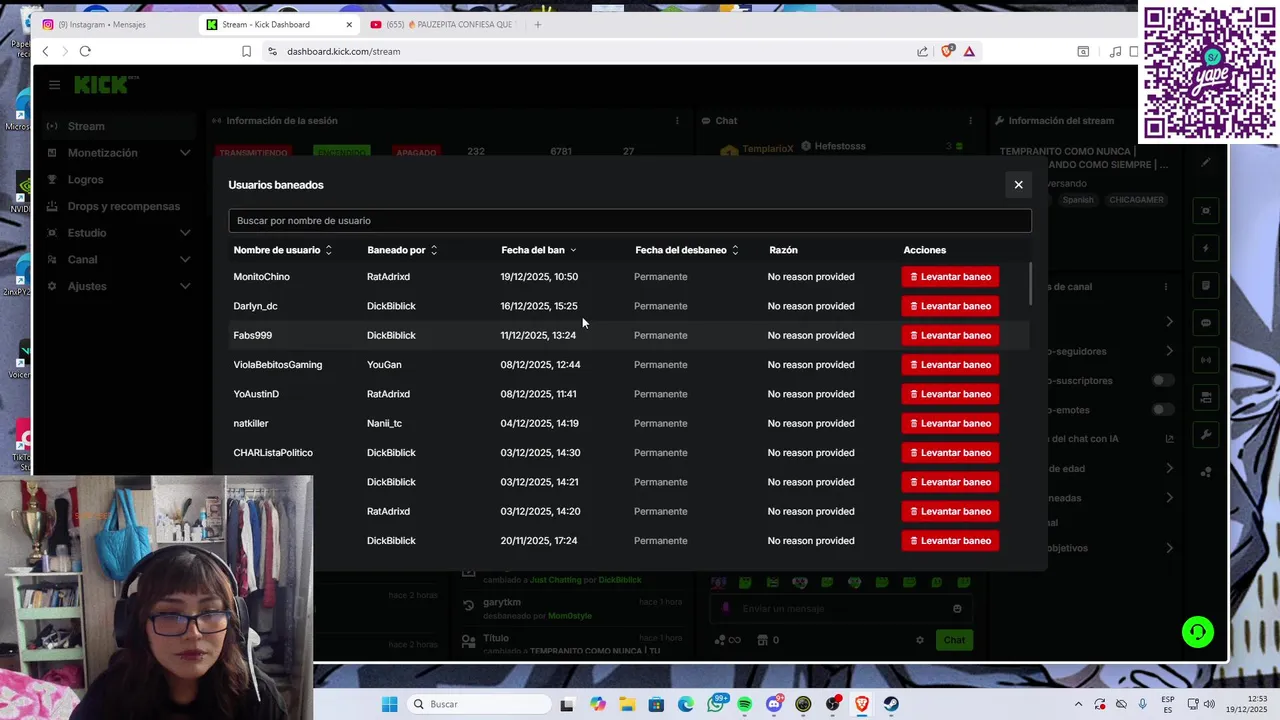Lift ban for ViolaBebitosGaming

950,365
